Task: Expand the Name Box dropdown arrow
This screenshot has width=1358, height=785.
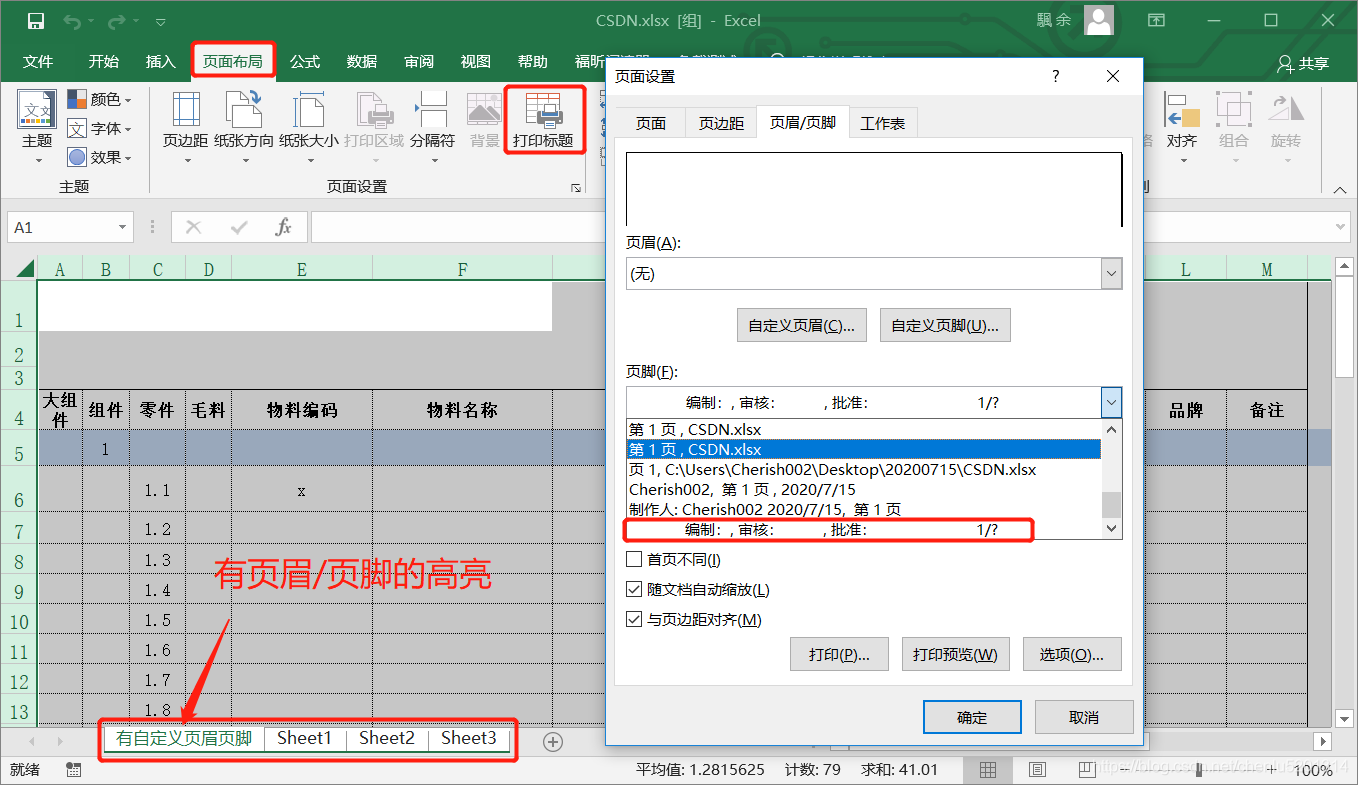Action: pos(123,228)
